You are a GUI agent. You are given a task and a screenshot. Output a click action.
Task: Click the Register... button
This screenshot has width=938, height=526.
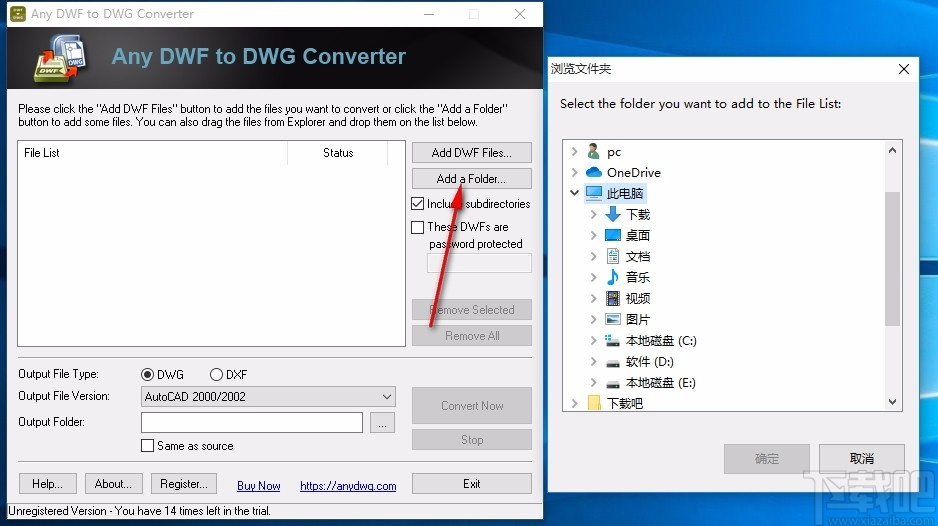(184, 484)
